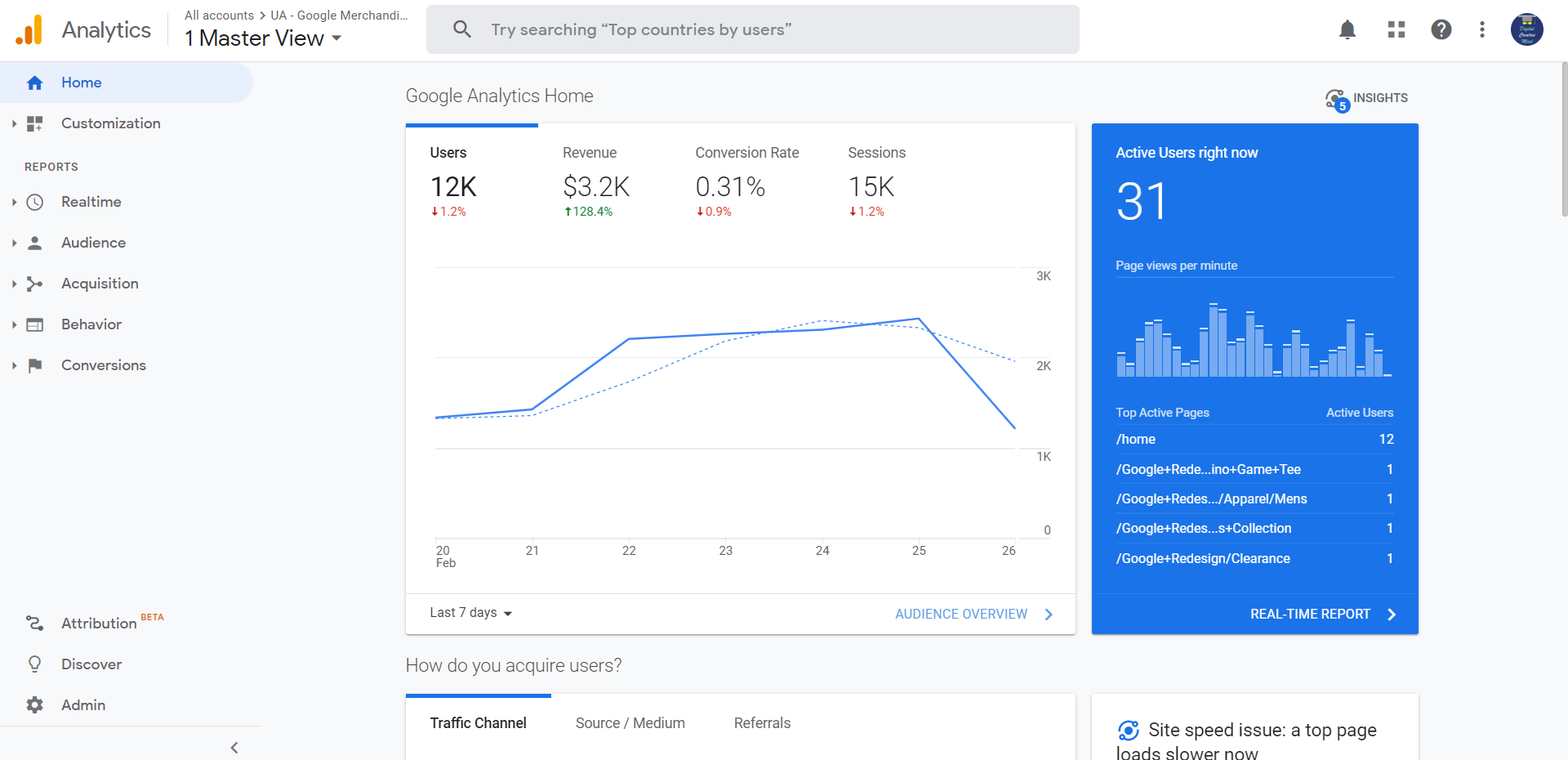Click the Conversions flag icon
Viewport: 1568px width, 760px height.
34,365
